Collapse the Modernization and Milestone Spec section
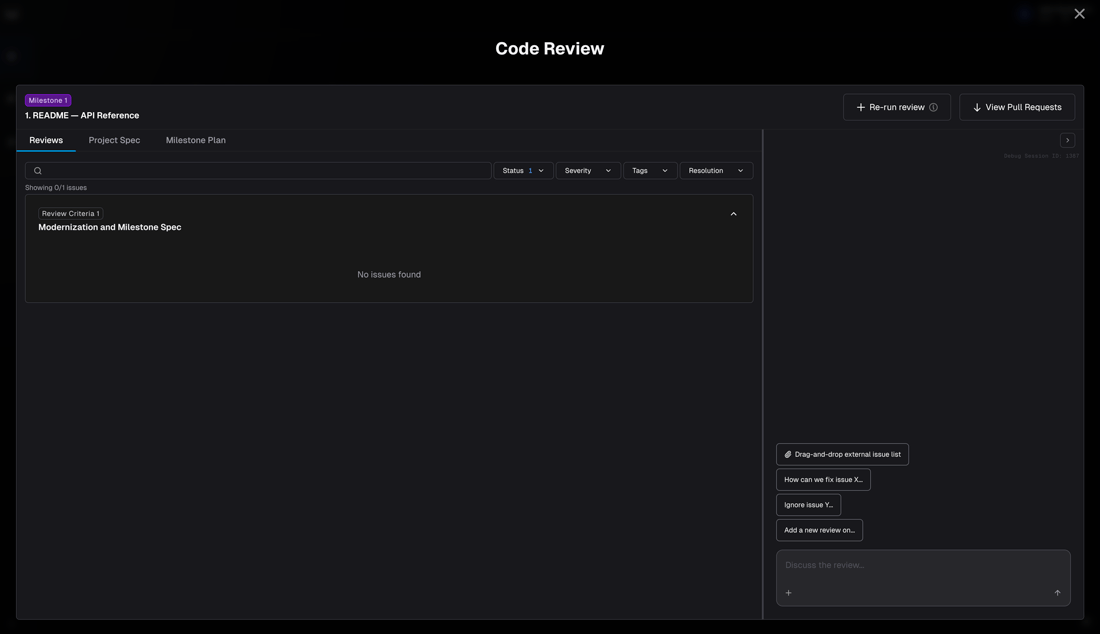 733,214
